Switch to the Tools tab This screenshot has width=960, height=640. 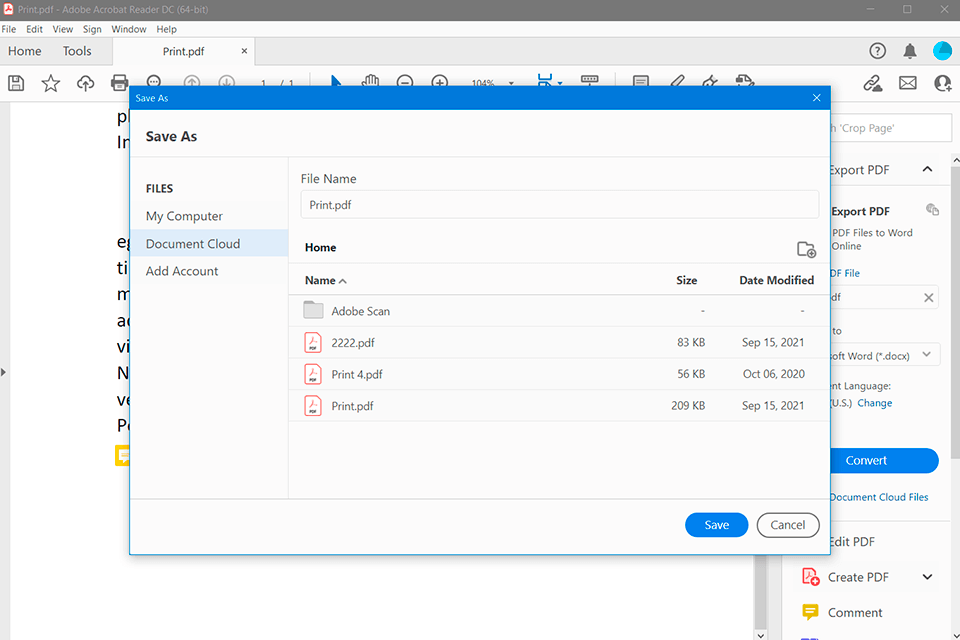77,51
